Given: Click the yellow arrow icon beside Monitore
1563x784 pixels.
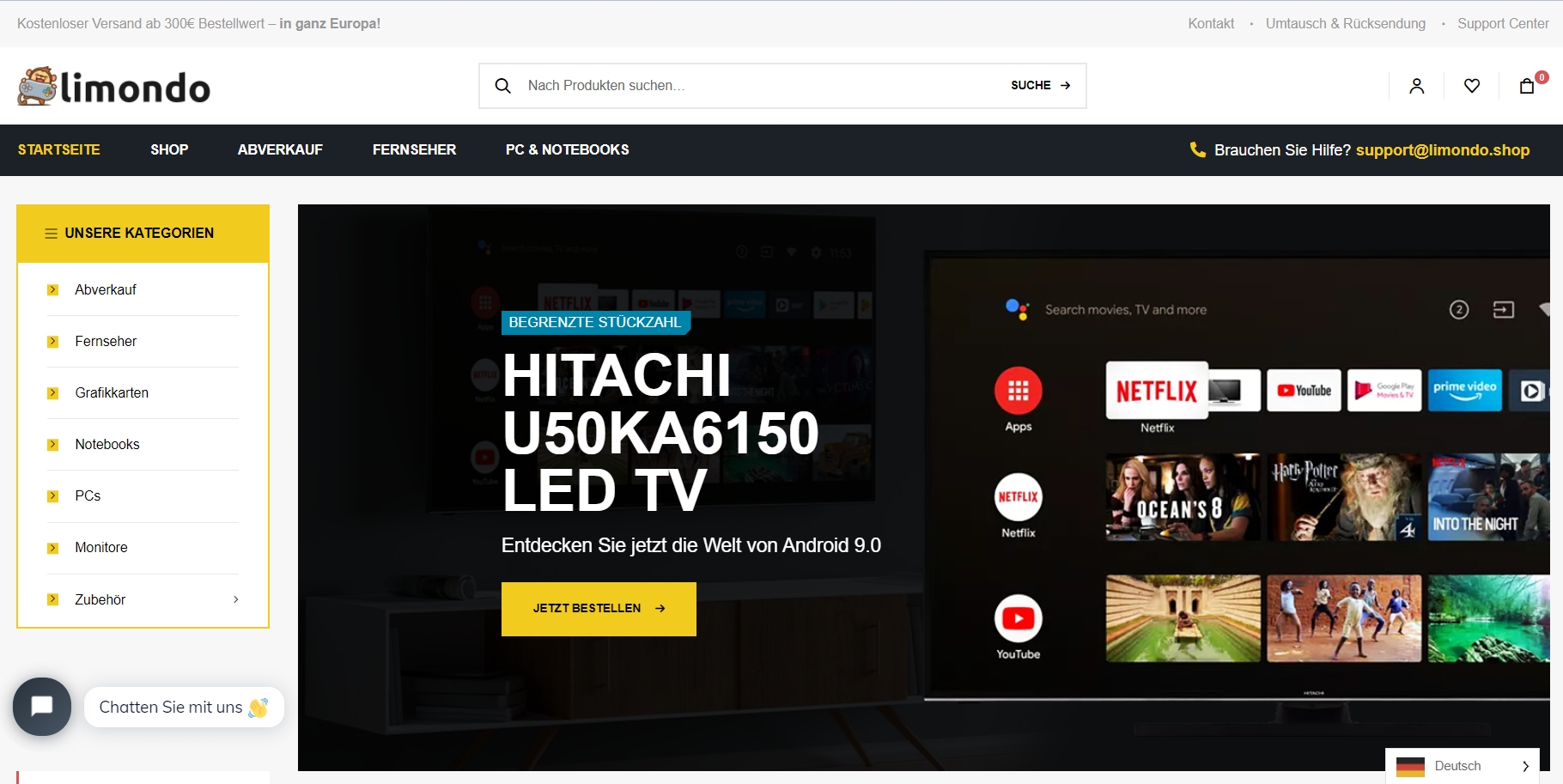Looking at the screenshot, I should [x=53, y=548].
